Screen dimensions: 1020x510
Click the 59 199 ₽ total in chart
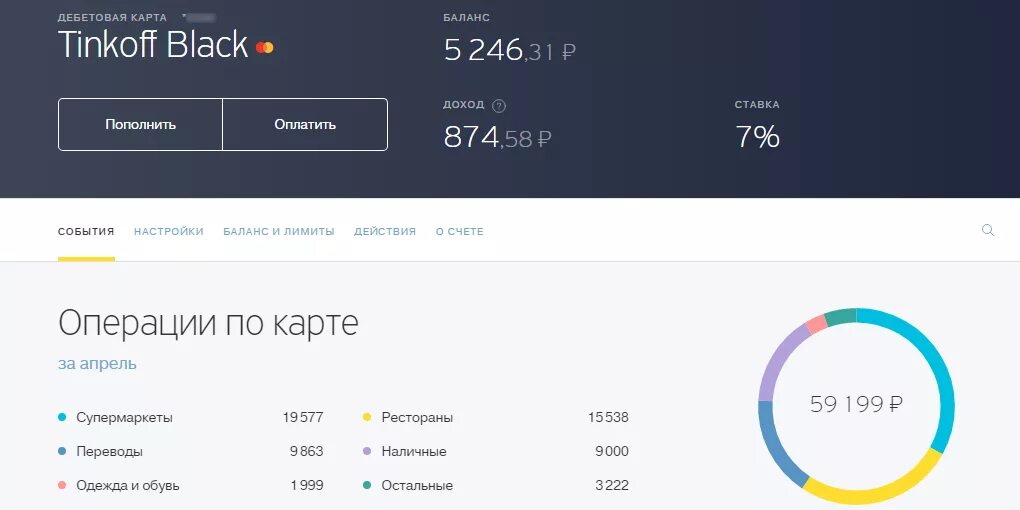[856, 405]
